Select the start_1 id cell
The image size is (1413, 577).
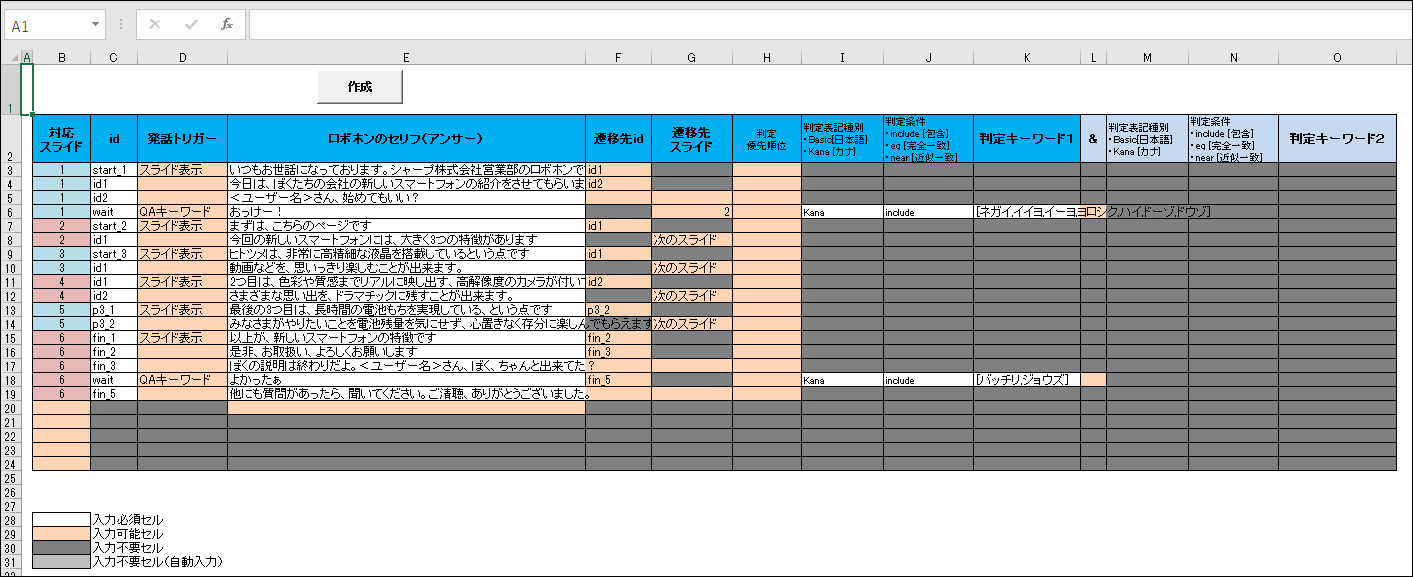click(114, 170)
